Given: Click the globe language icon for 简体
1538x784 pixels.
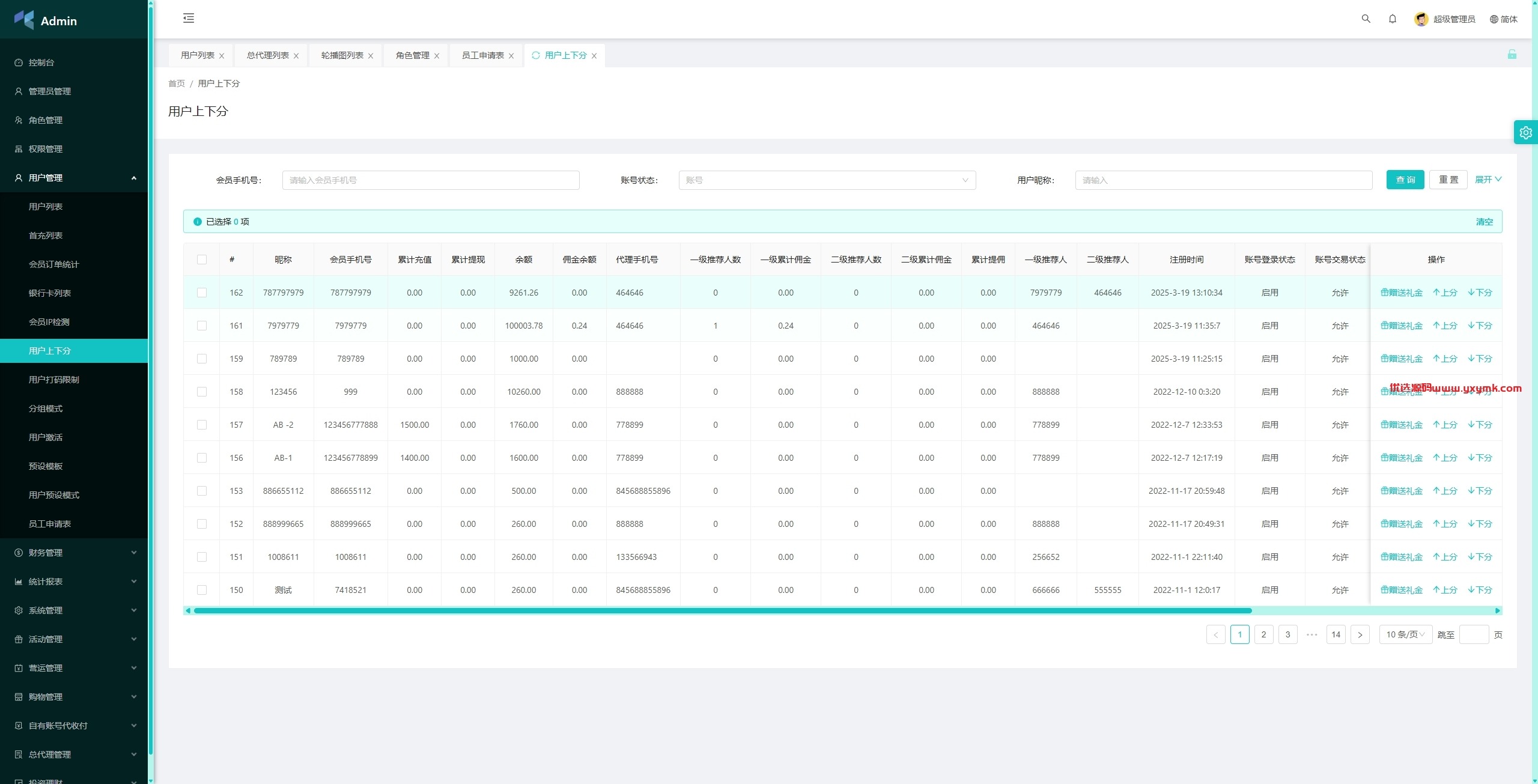Looking at the screenshot, I should click(x=1494, y=19).
